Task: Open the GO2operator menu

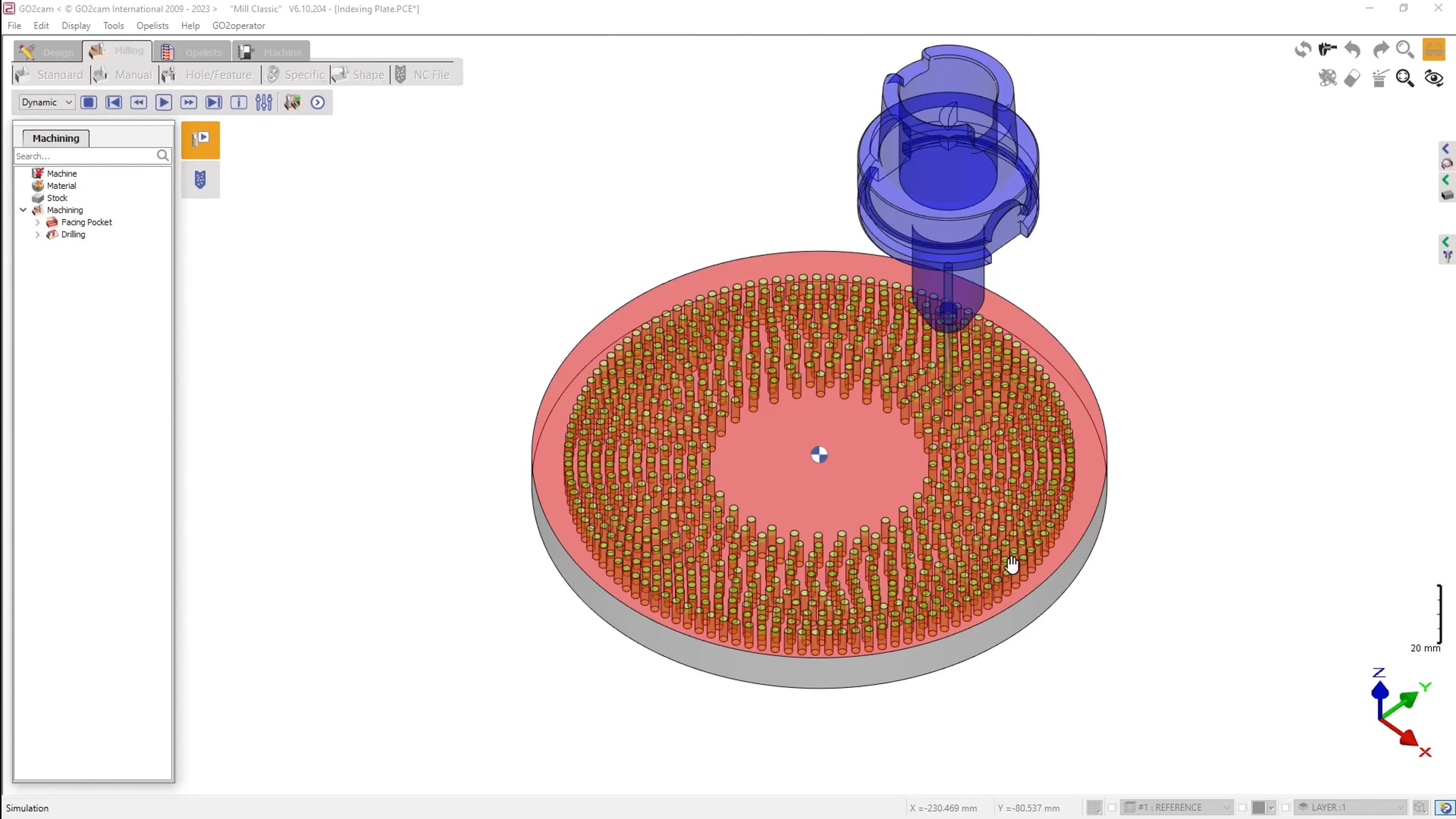Action: tap(238, 25)
